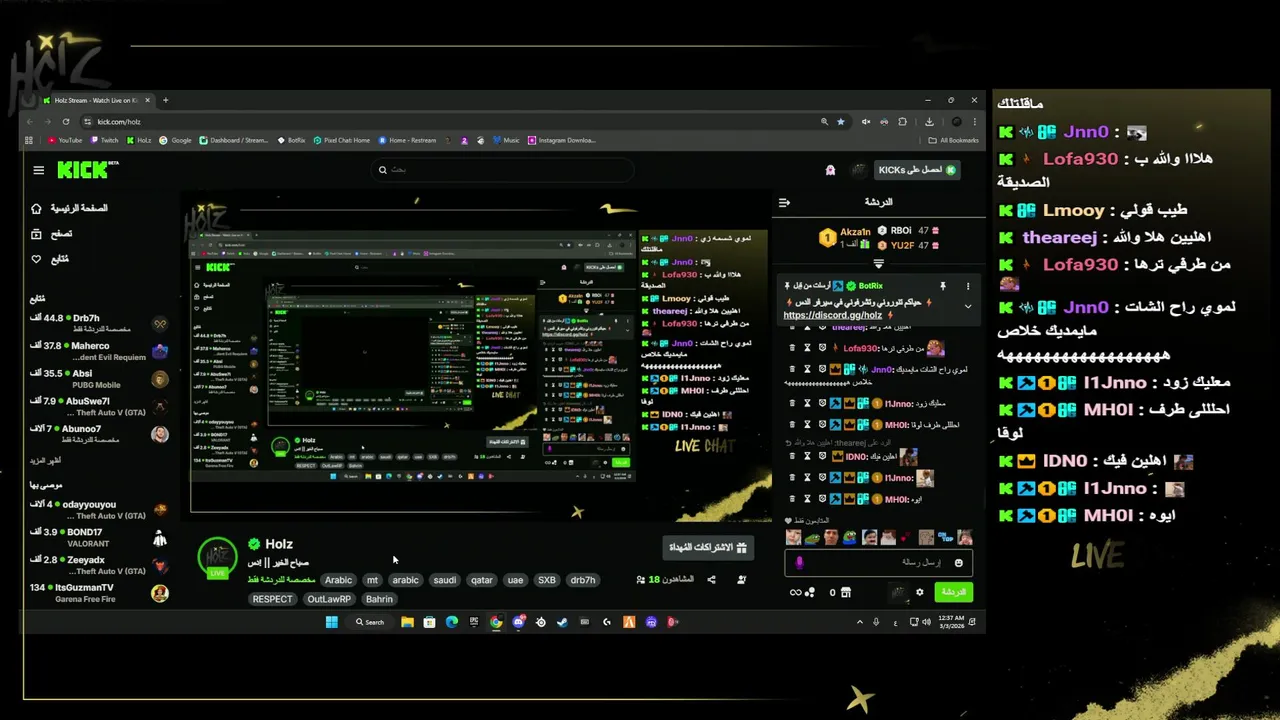This screenshot has height=720, width=1280.
Task: Click the chat identity avatar near send
Action: pos(899,592)
